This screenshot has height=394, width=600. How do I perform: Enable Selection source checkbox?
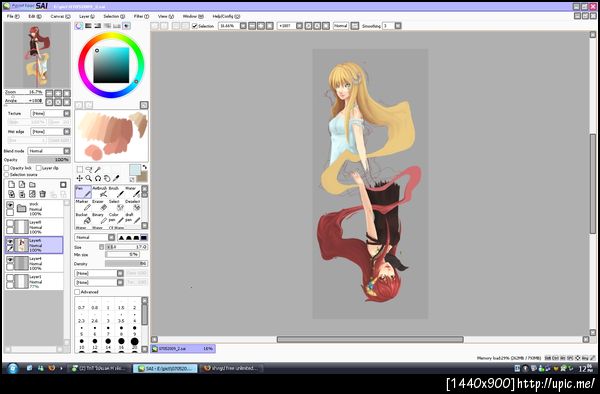(7, 174)
